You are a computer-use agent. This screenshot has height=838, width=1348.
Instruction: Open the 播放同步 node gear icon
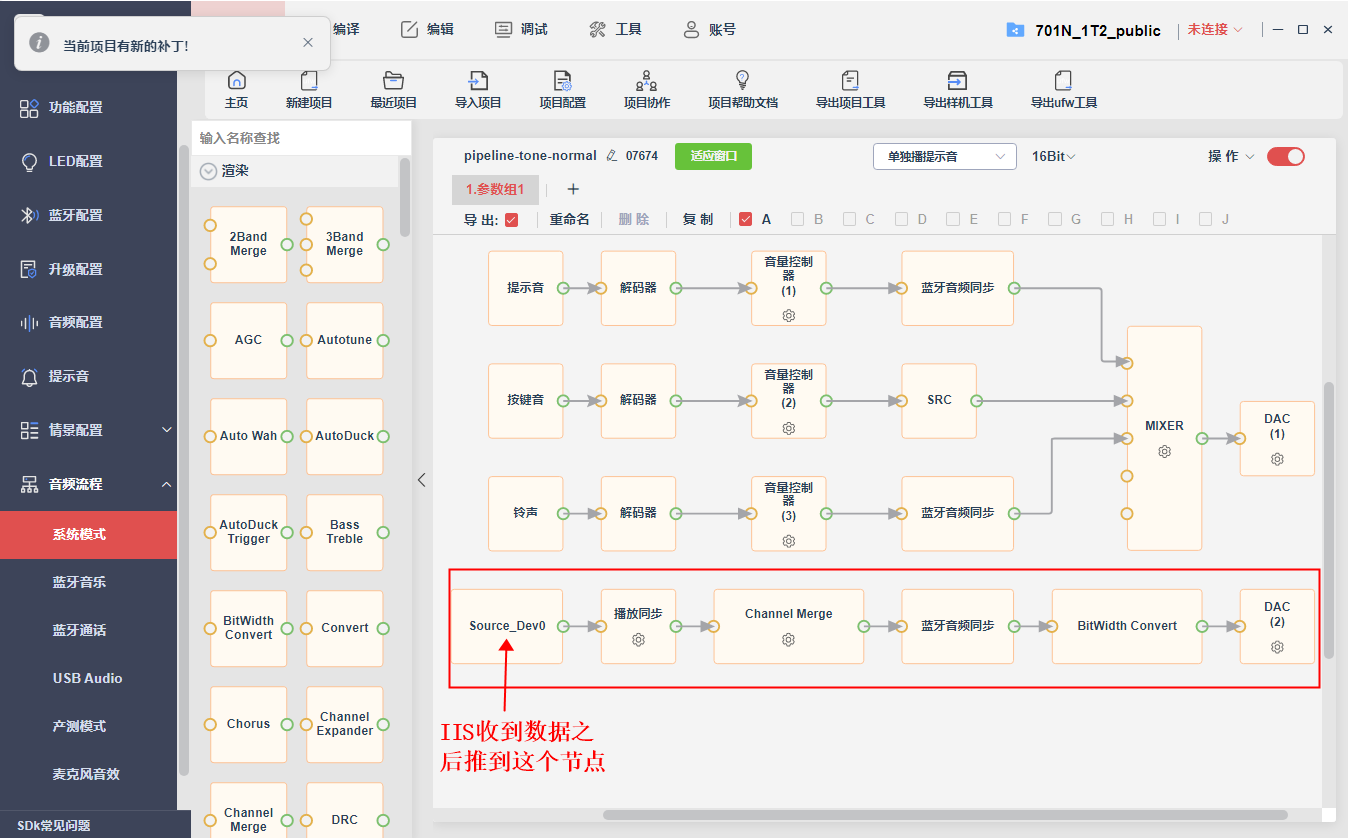(638, 639)
